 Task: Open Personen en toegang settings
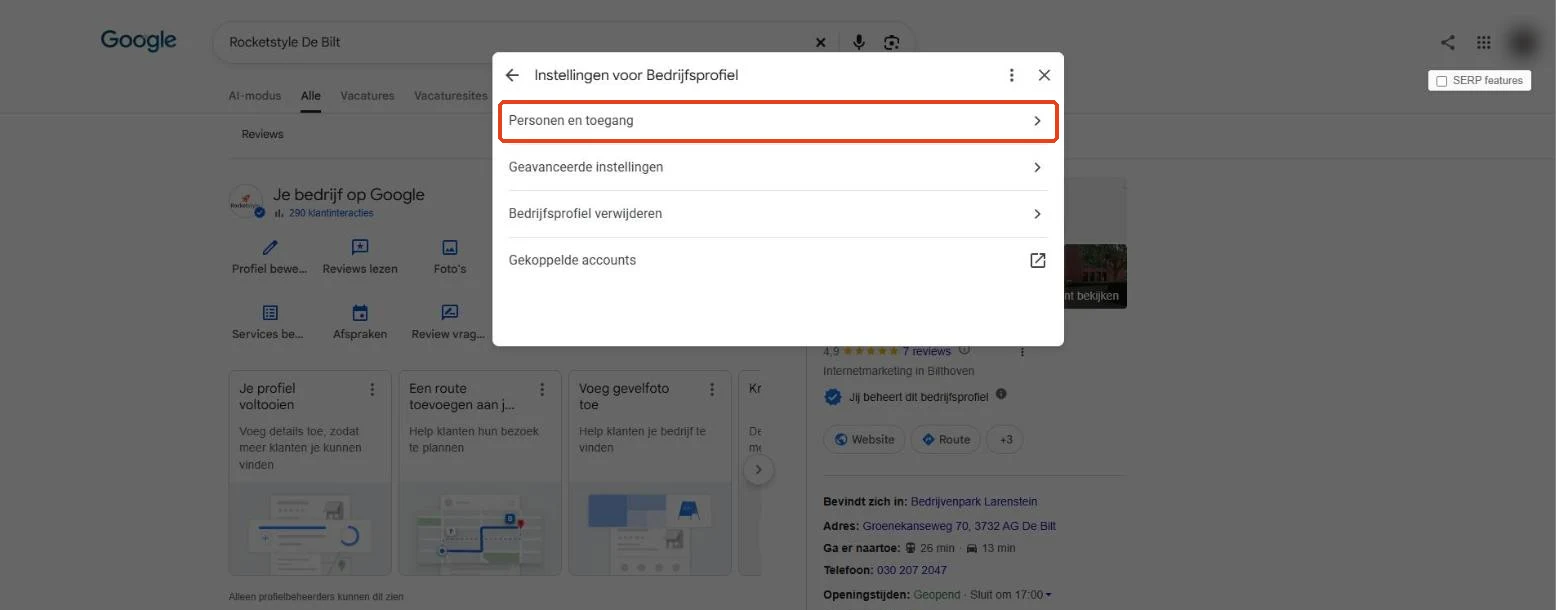[x=777, y=121]
